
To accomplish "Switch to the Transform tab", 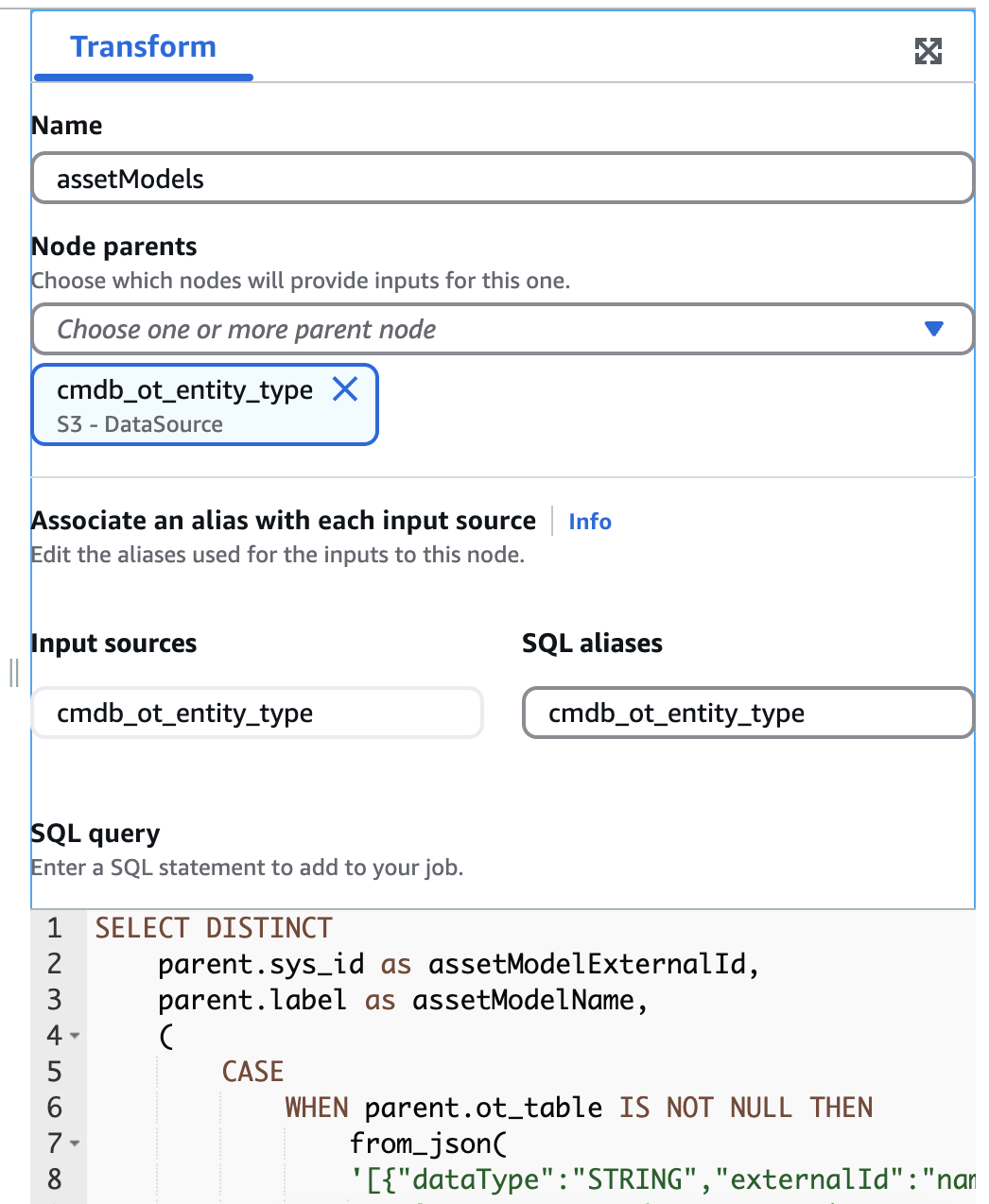I will click(143, 47).
